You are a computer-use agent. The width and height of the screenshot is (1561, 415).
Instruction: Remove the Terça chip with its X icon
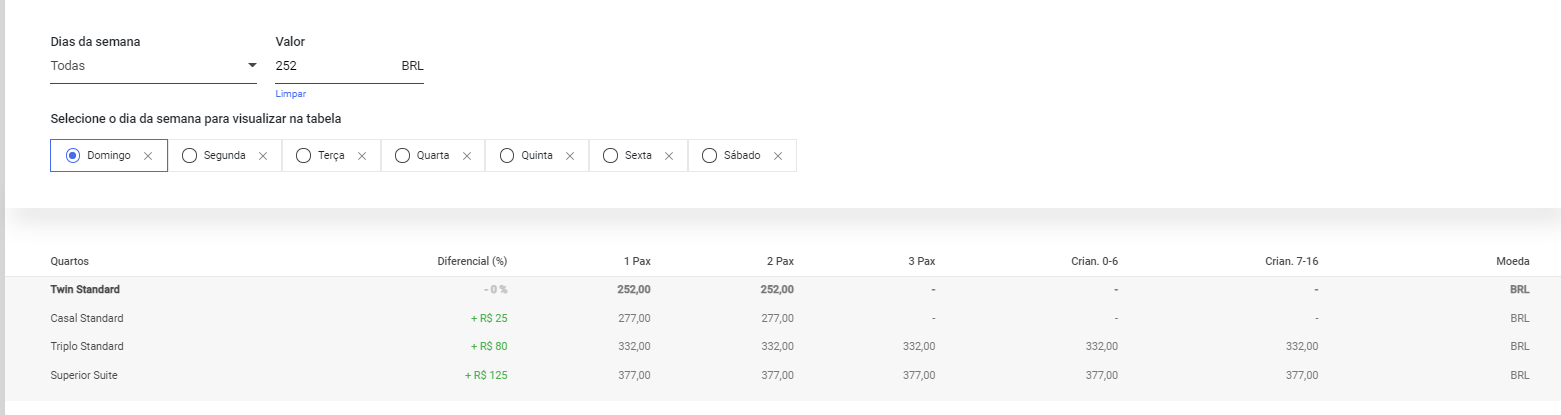tap(362, 156)
